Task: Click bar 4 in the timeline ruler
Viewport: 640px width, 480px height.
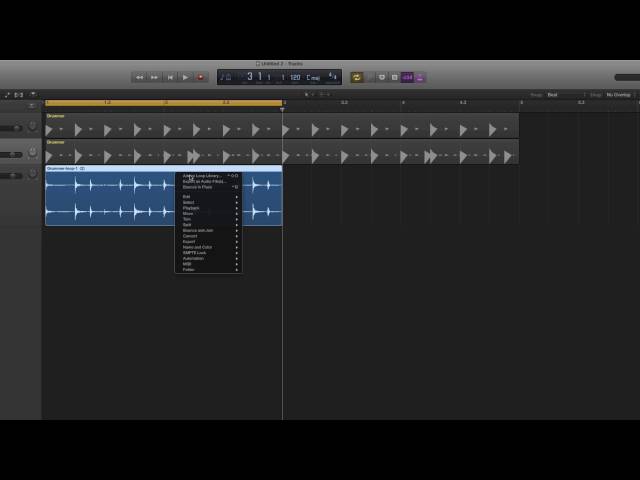Action: pos(403,103)
